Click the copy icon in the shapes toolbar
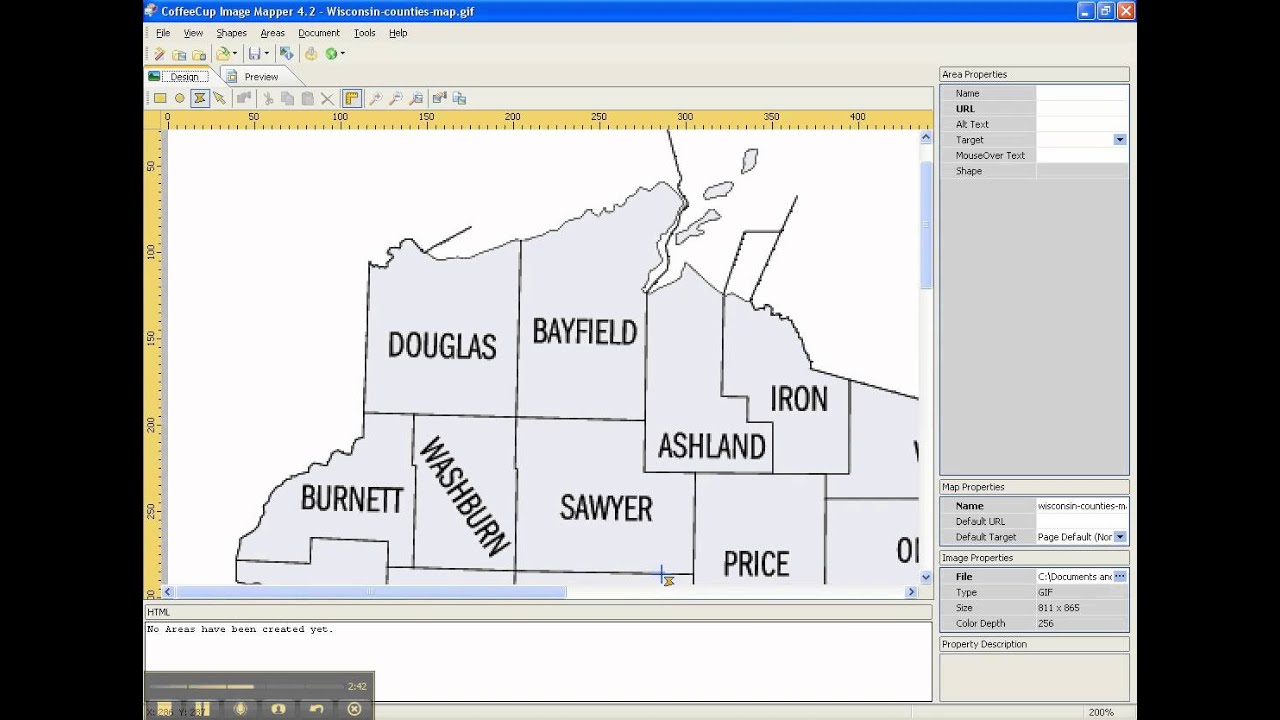 point(288,98)
